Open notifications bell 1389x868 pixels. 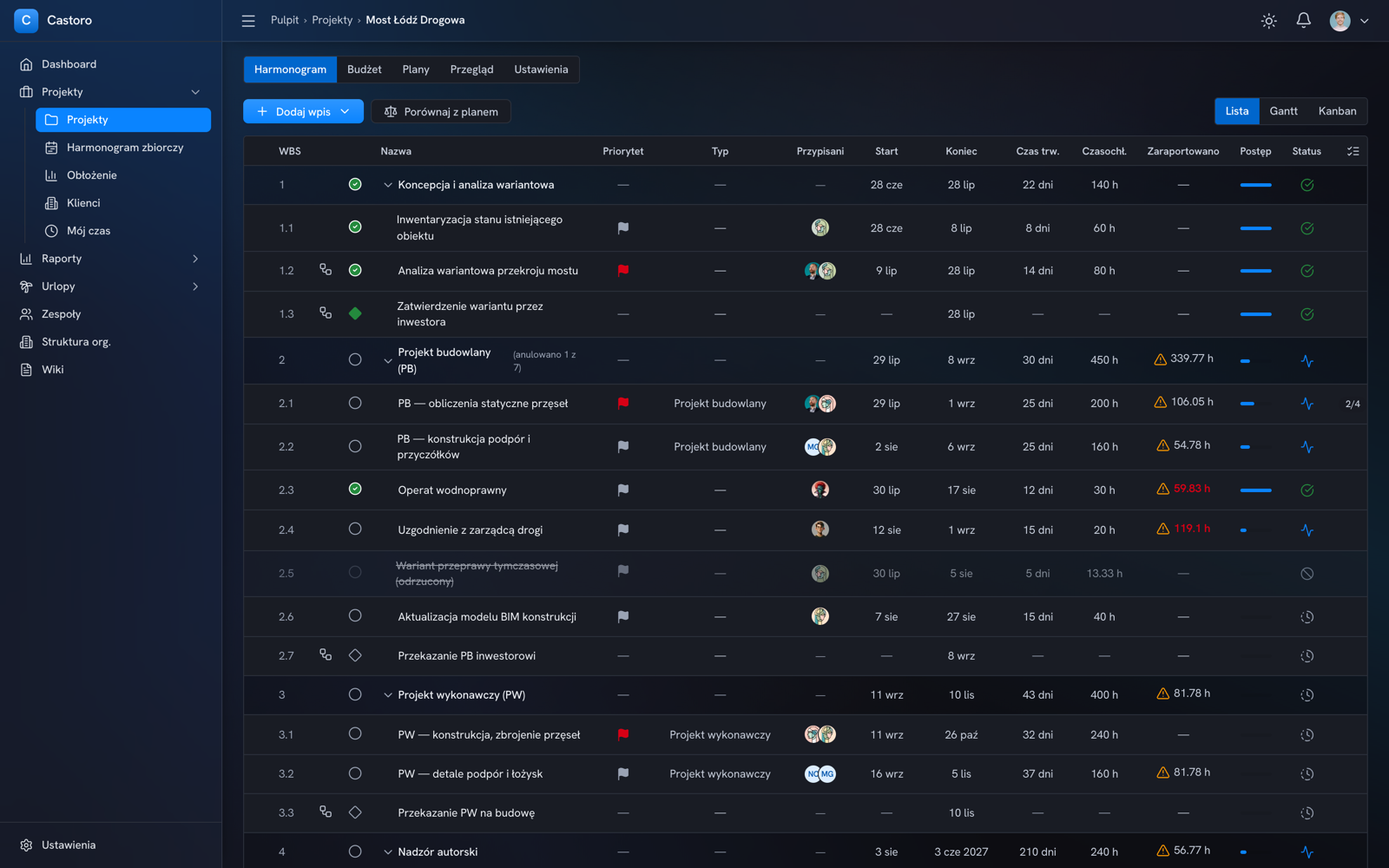[x=1303, y=21]
